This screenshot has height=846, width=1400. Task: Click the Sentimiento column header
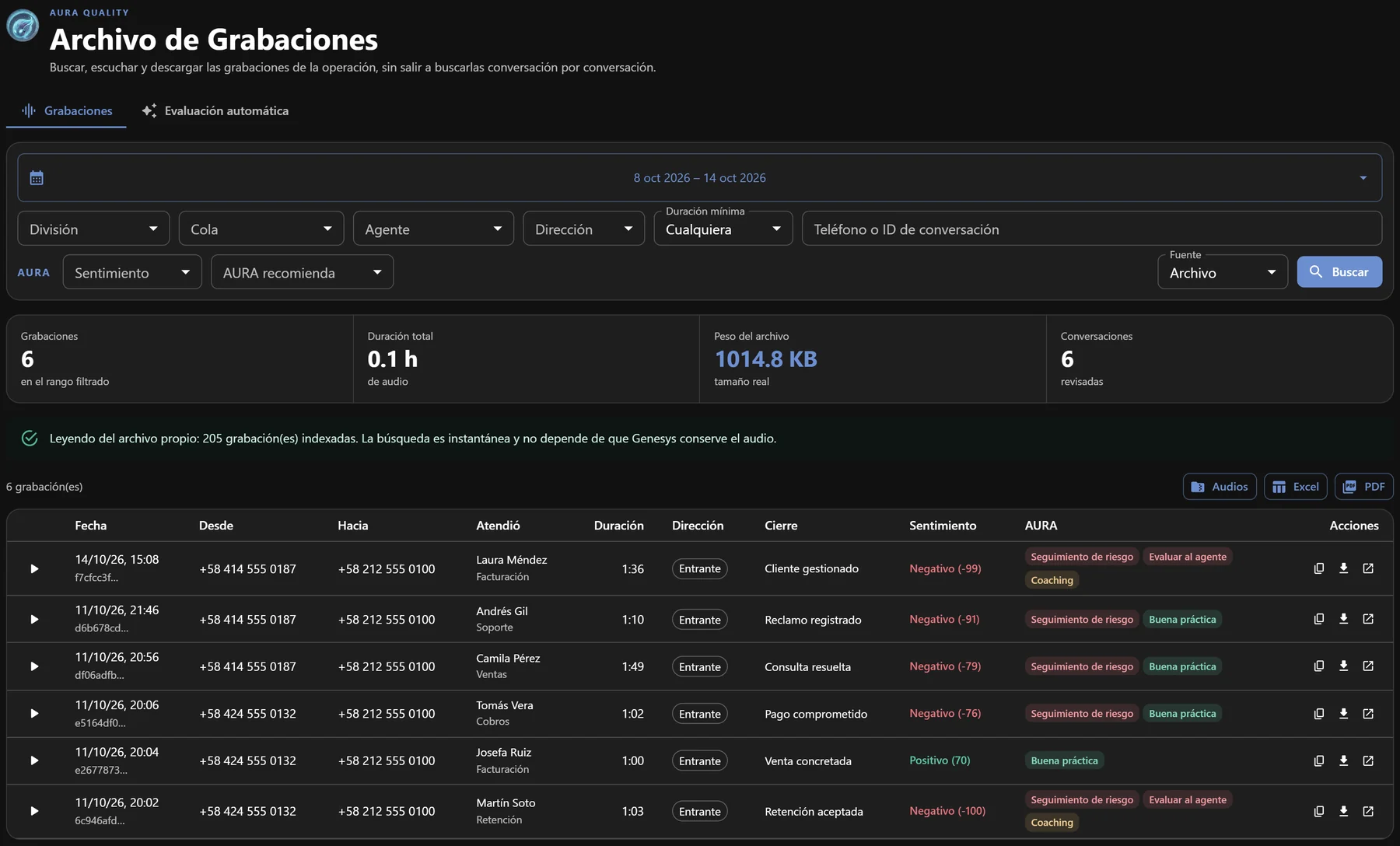943,526
